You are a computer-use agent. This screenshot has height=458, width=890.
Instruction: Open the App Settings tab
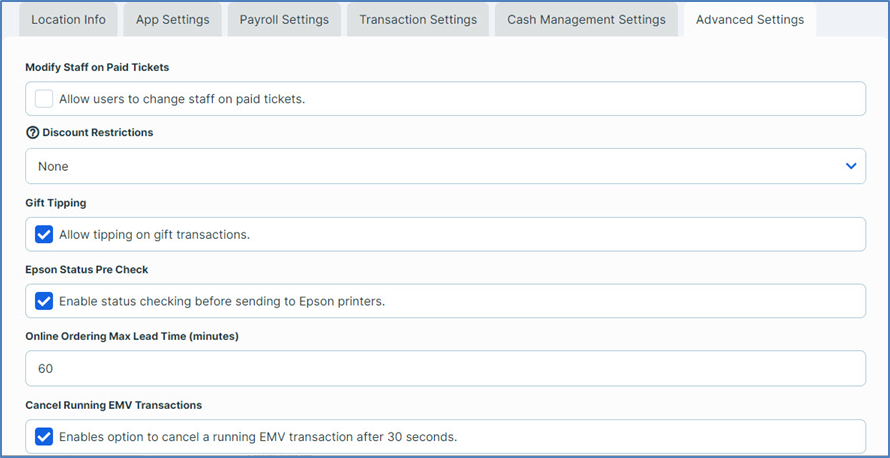click(172, 20)
